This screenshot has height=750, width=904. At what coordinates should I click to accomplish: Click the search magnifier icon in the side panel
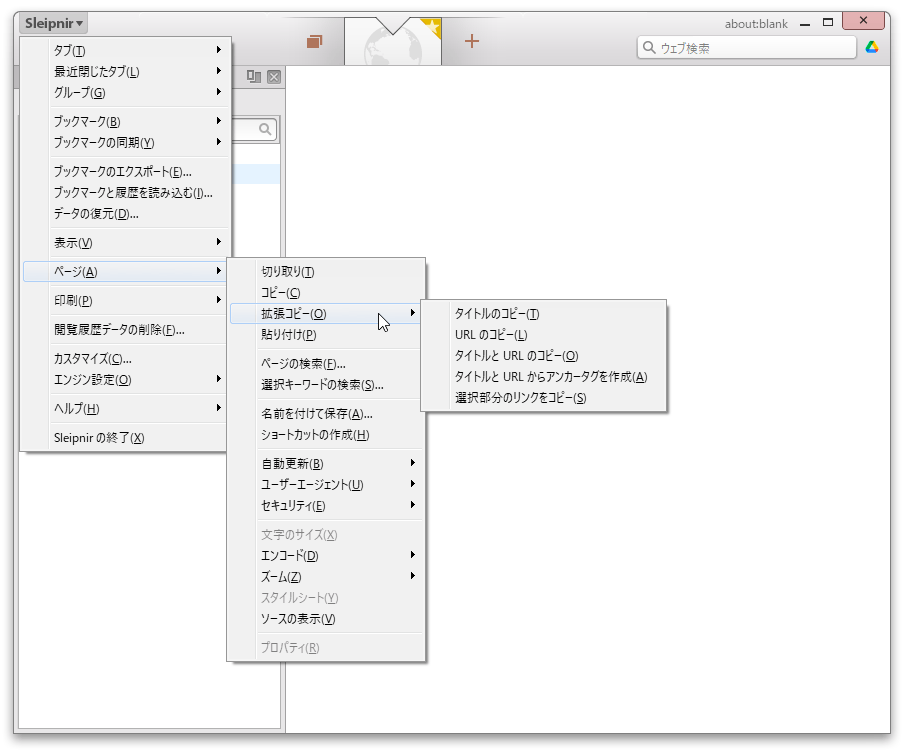coord(265,129)
